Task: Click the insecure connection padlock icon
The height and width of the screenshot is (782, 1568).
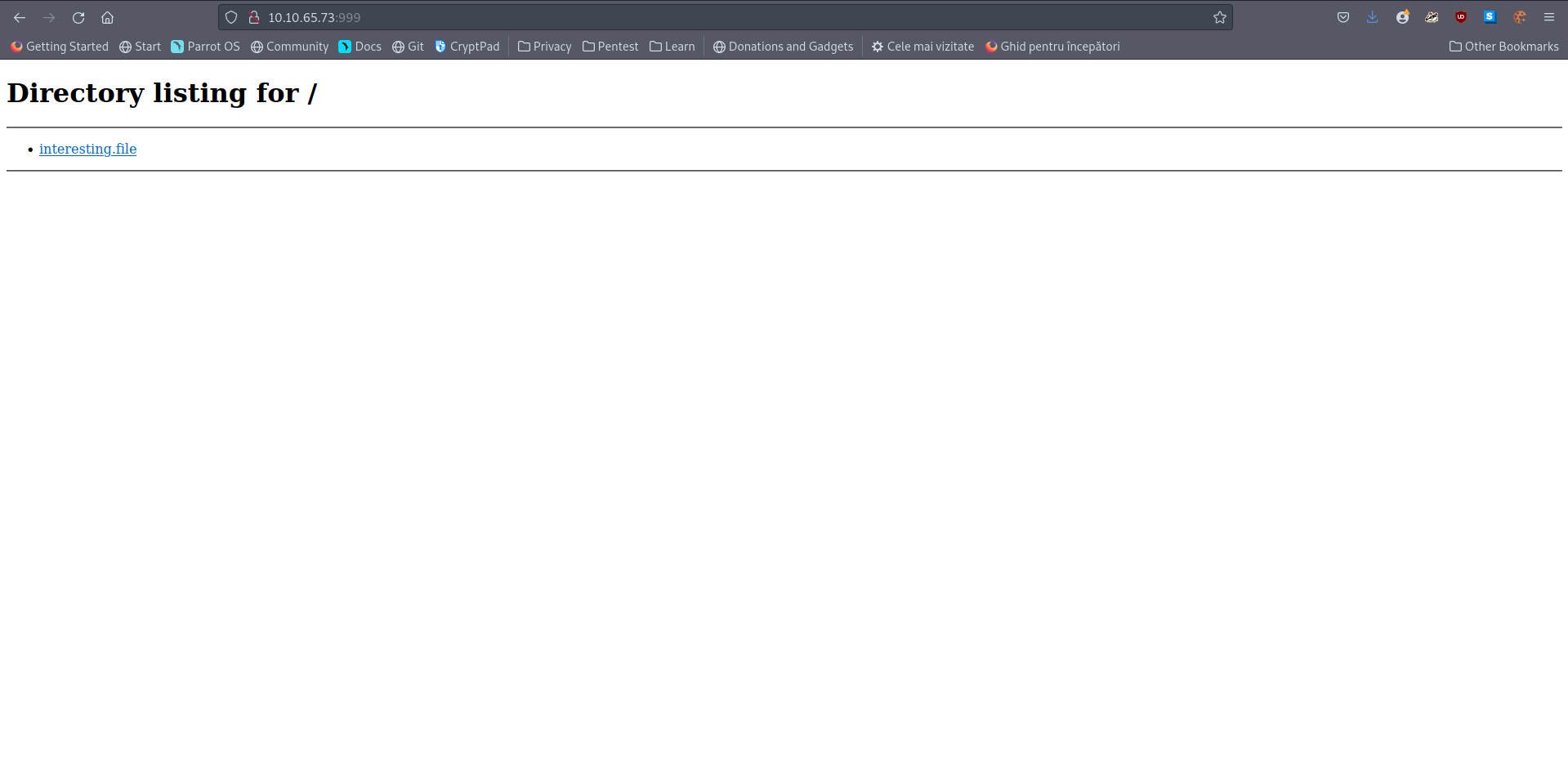Action: click(x=254, y=17)
